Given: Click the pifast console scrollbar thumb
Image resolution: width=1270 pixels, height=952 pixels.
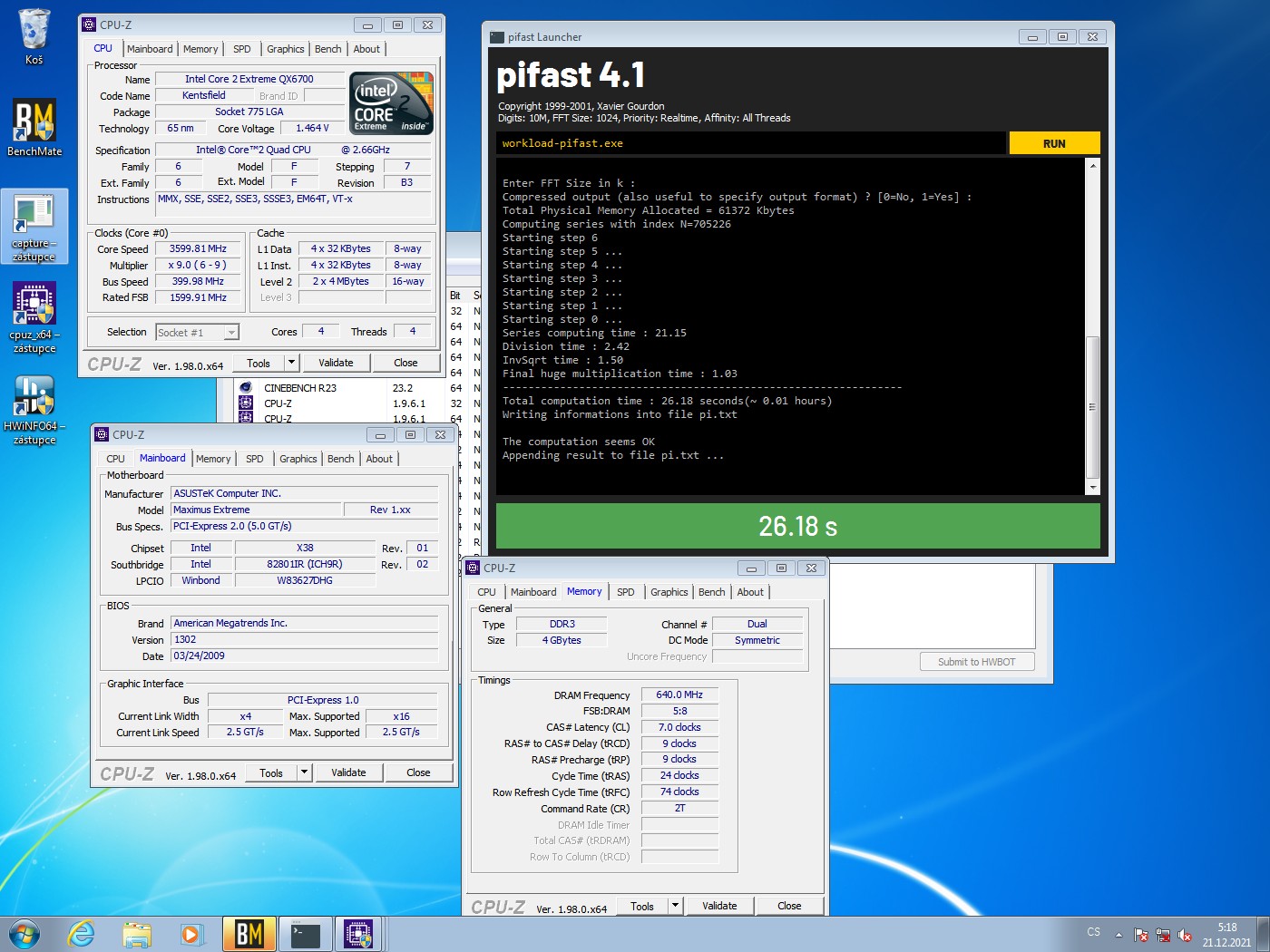Looking at the screenshot, I should (x=1092, y=406).
